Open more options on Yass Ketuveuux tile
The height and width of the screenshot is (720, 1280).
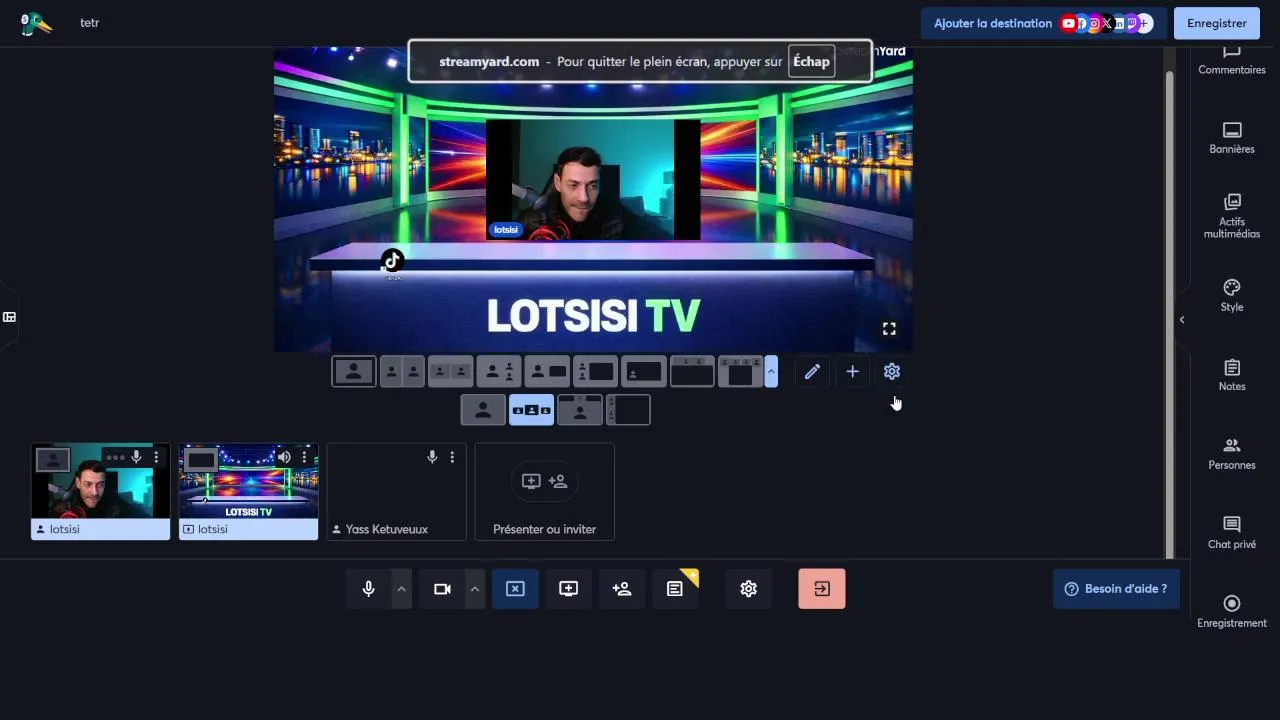coord(452,457)
